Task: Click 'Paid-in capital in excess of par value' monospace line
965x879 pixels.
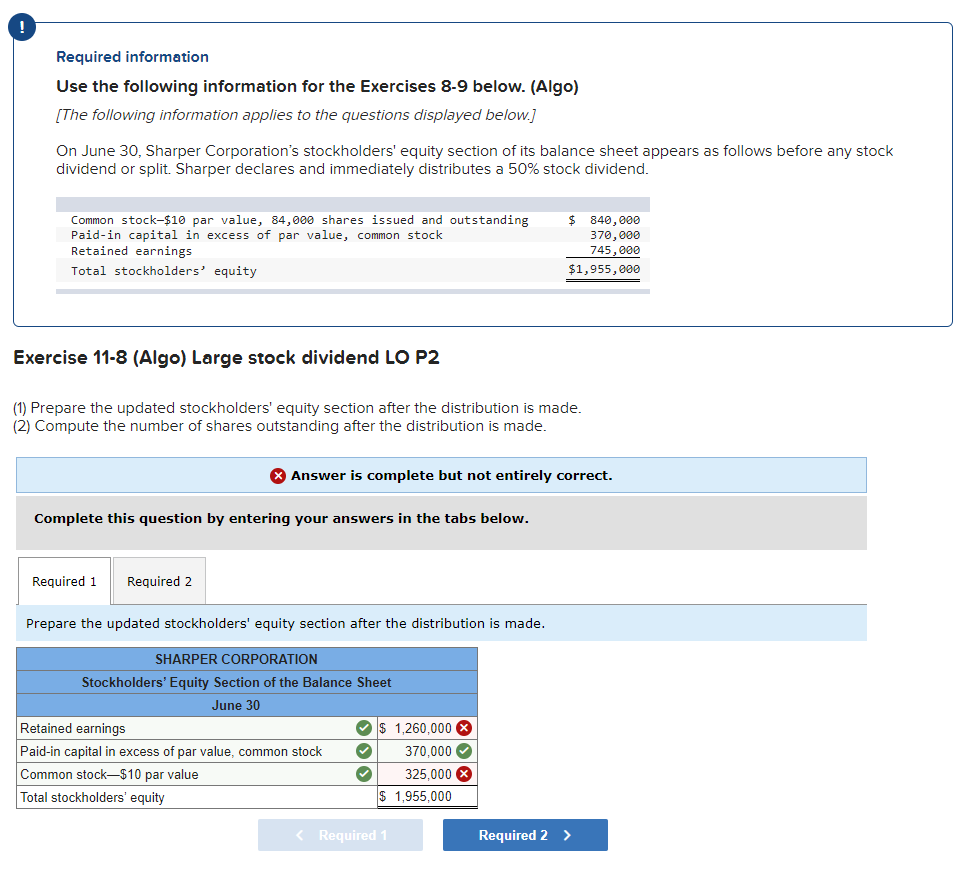Action: point(257,235)
